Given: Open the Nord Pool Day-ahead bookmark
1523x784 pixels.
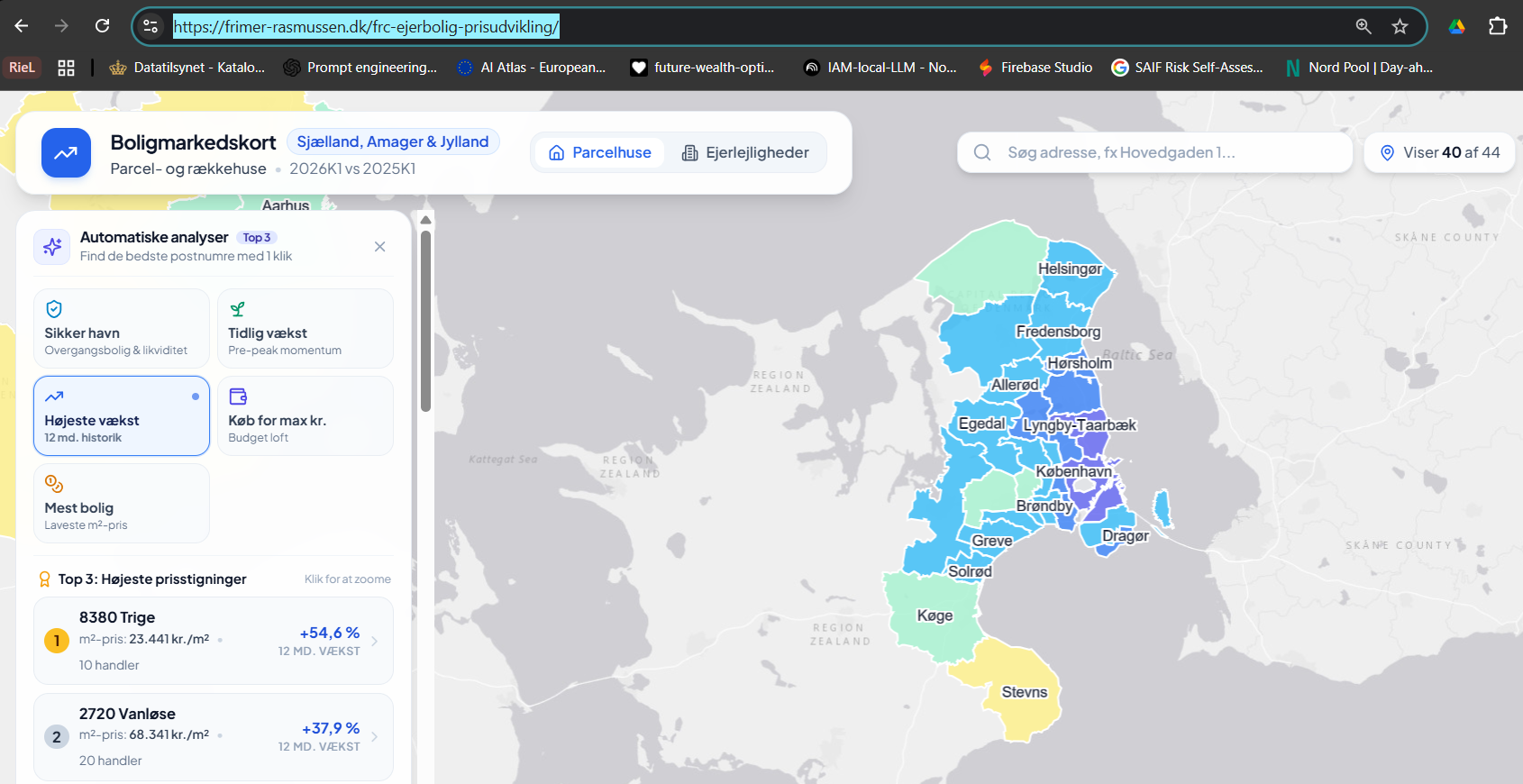Looking at the screenshot, I should [1360, 68].
